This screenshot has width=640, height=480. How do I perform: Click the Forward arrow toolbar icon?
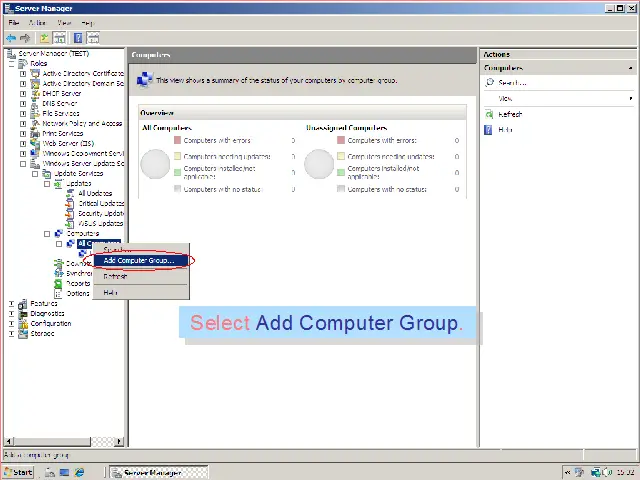tap(25, 38)
